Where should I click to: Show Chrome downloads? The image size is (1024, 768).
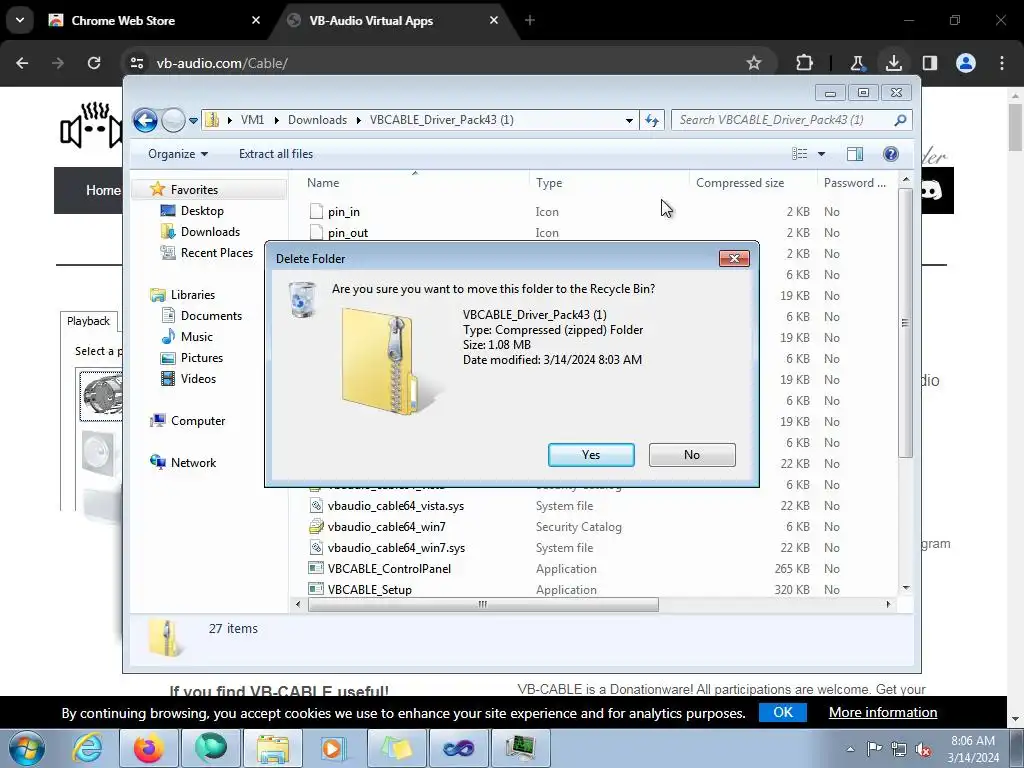(x=893, y=63)
